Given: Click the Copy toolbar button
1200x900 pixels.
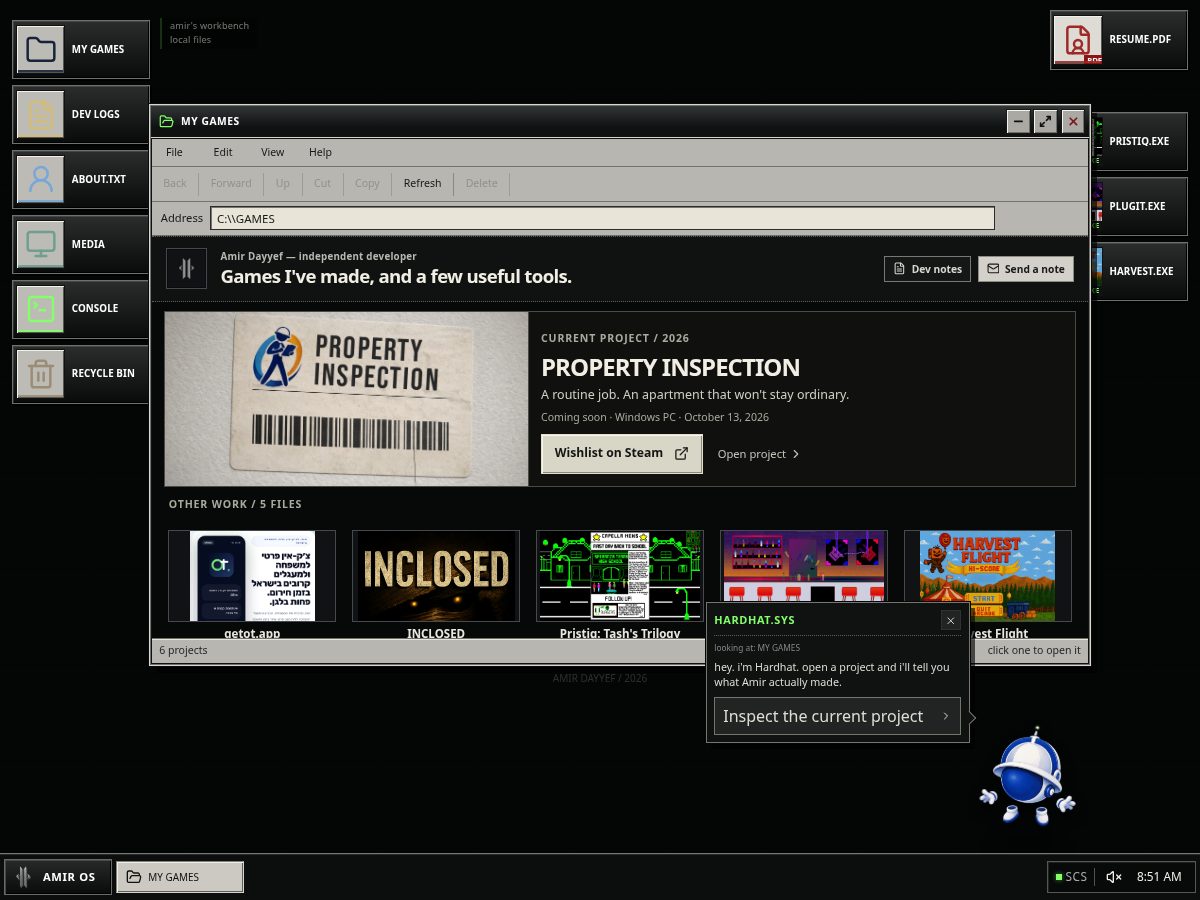Looking at the screenshot, I should pos(367,183).
